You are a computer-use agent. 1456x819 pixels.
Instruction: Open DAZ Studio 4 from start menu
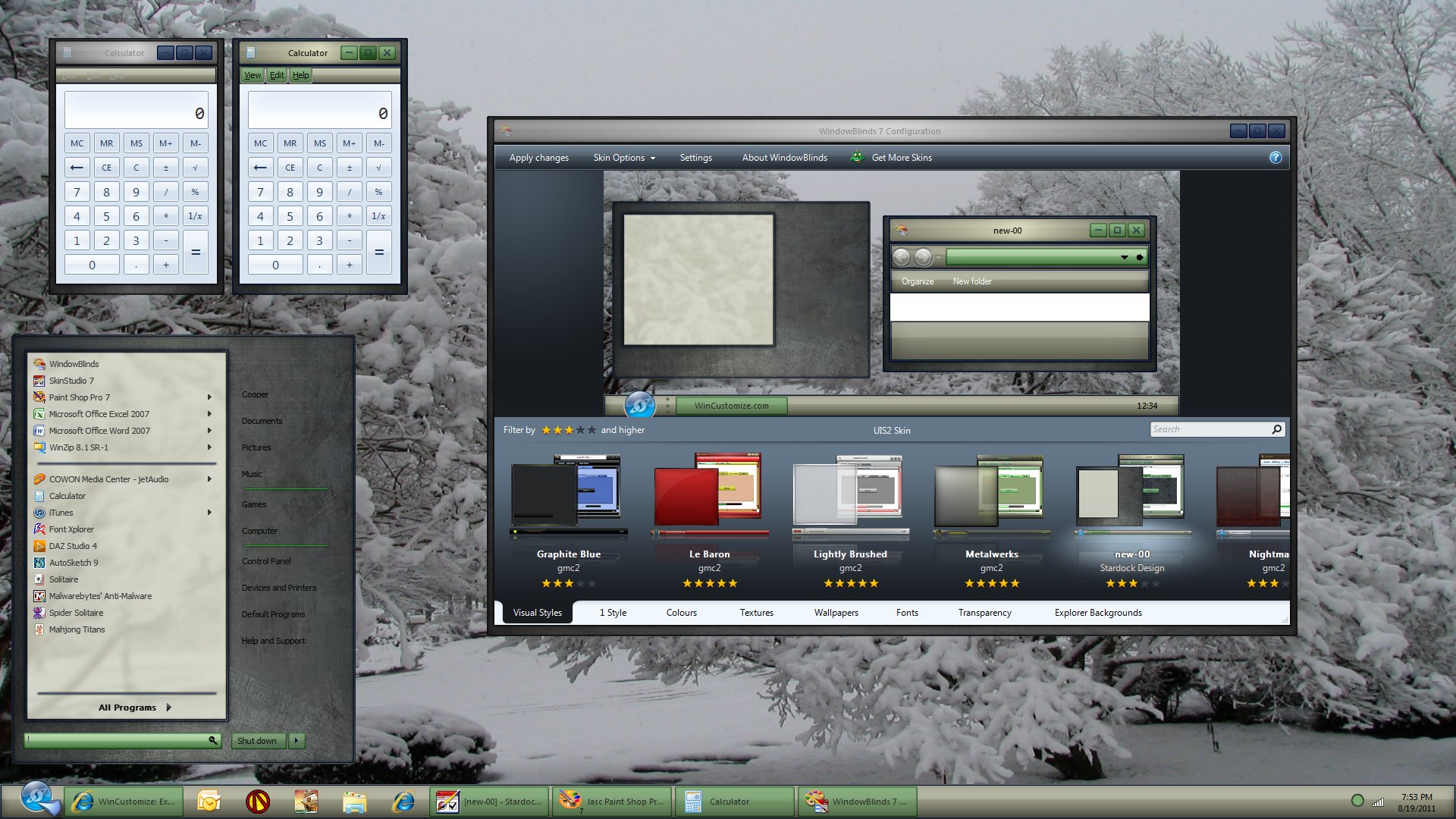coord(73,546)
